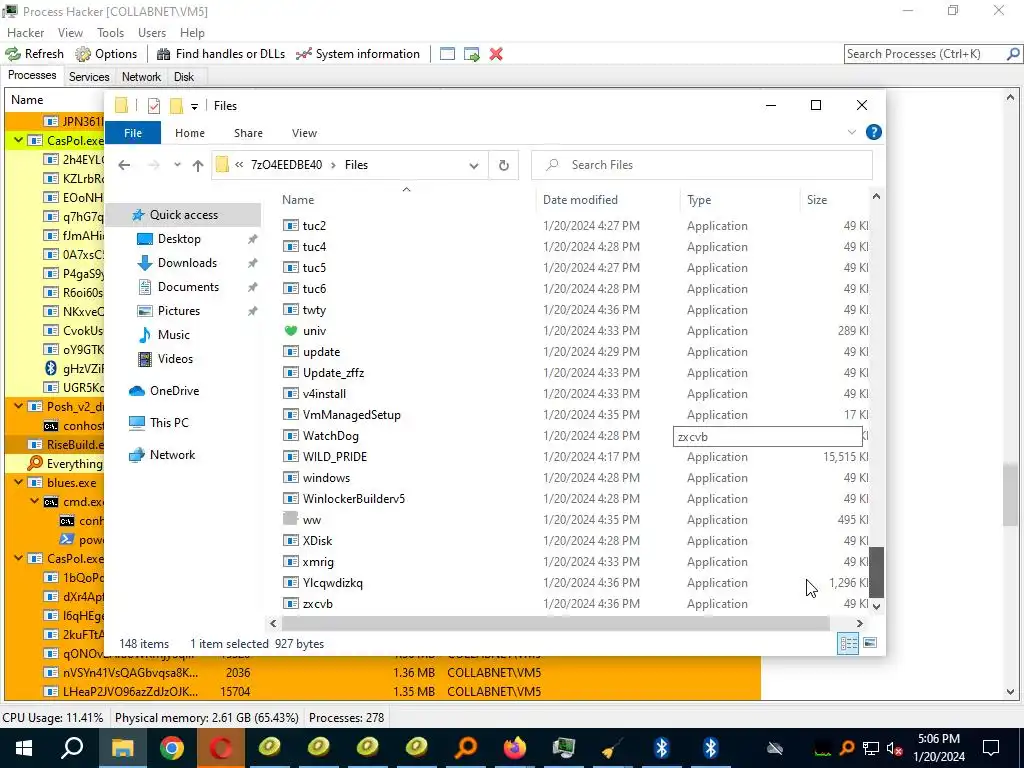The height and width of the screenshot is (768, 1024).
Task: Switch to the Services tab
Action: point(89,76)
